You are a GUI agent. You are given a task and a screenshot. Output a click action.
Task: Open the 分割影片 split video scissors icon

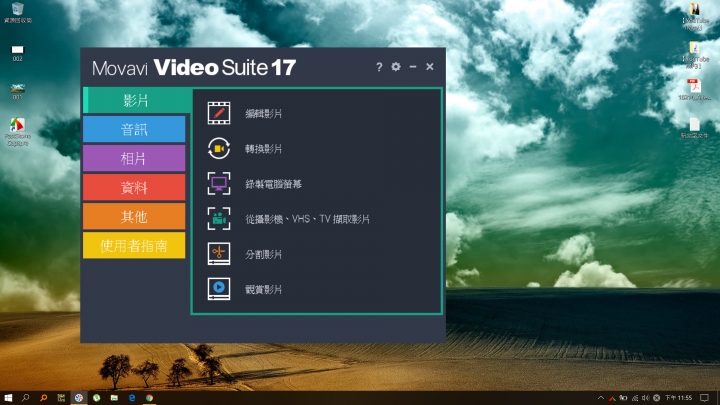pos(219,254)
